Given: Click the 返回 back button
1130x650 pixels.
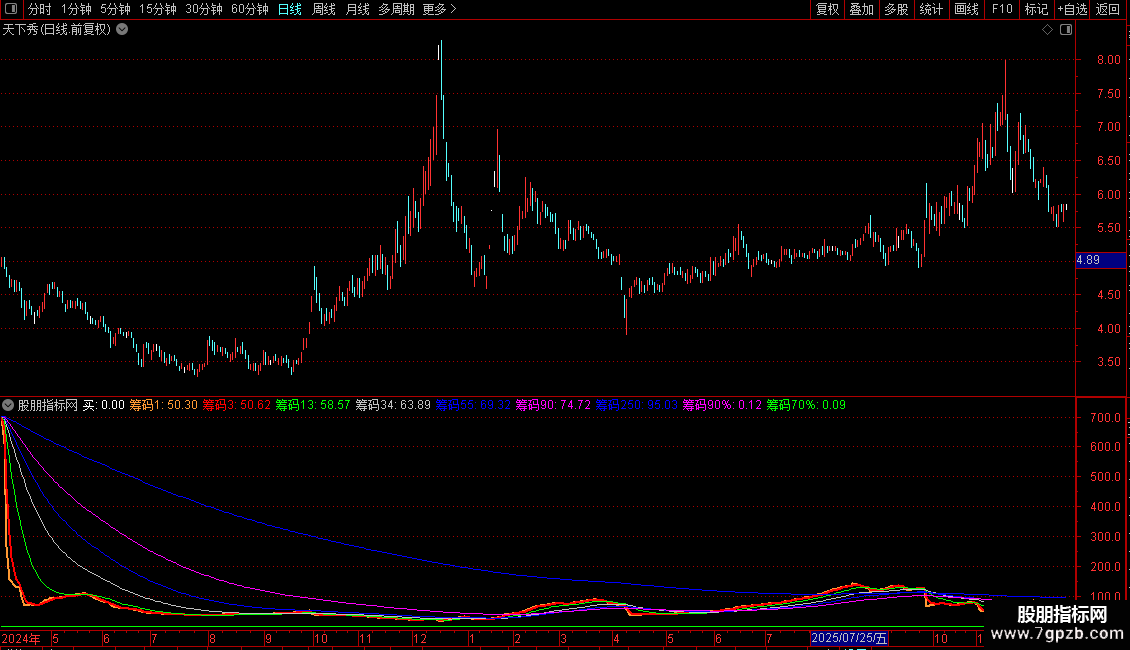Looking at the screenshot, I should (1108, 9).
